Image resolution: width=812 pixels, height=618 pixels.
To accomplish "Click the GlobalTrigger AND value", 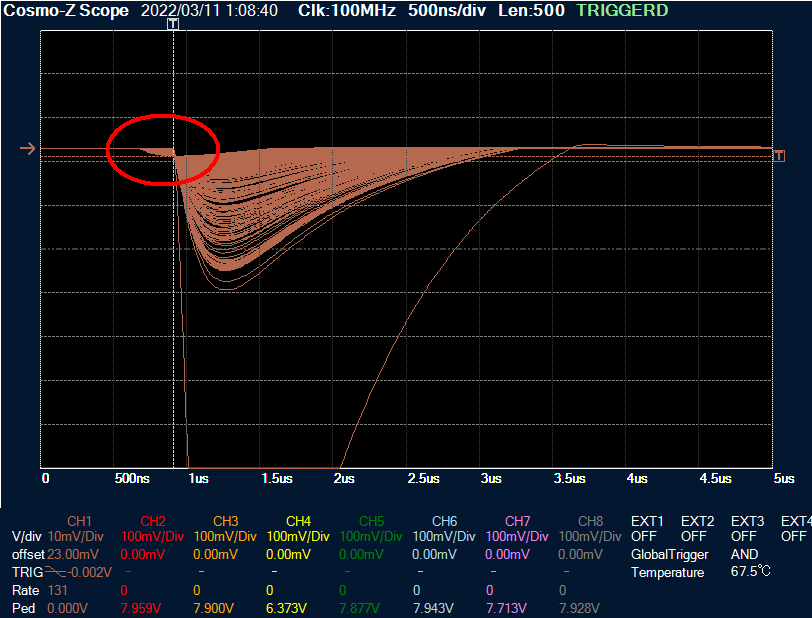I will tap(745, 554).
